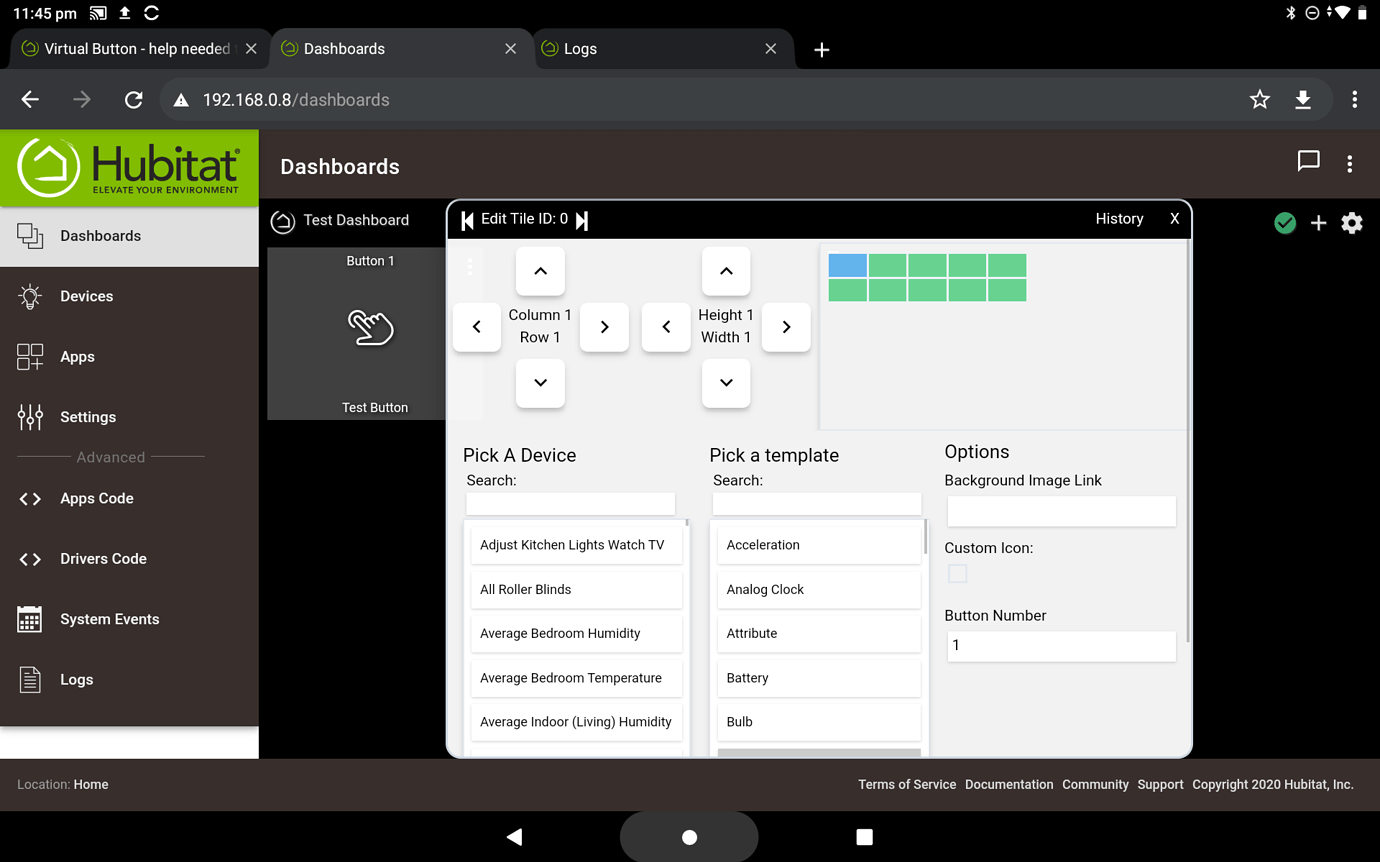This screenshot has width=1380, height=862.
Task: Open Apps in the sidebar
Action: click(129, 357)
